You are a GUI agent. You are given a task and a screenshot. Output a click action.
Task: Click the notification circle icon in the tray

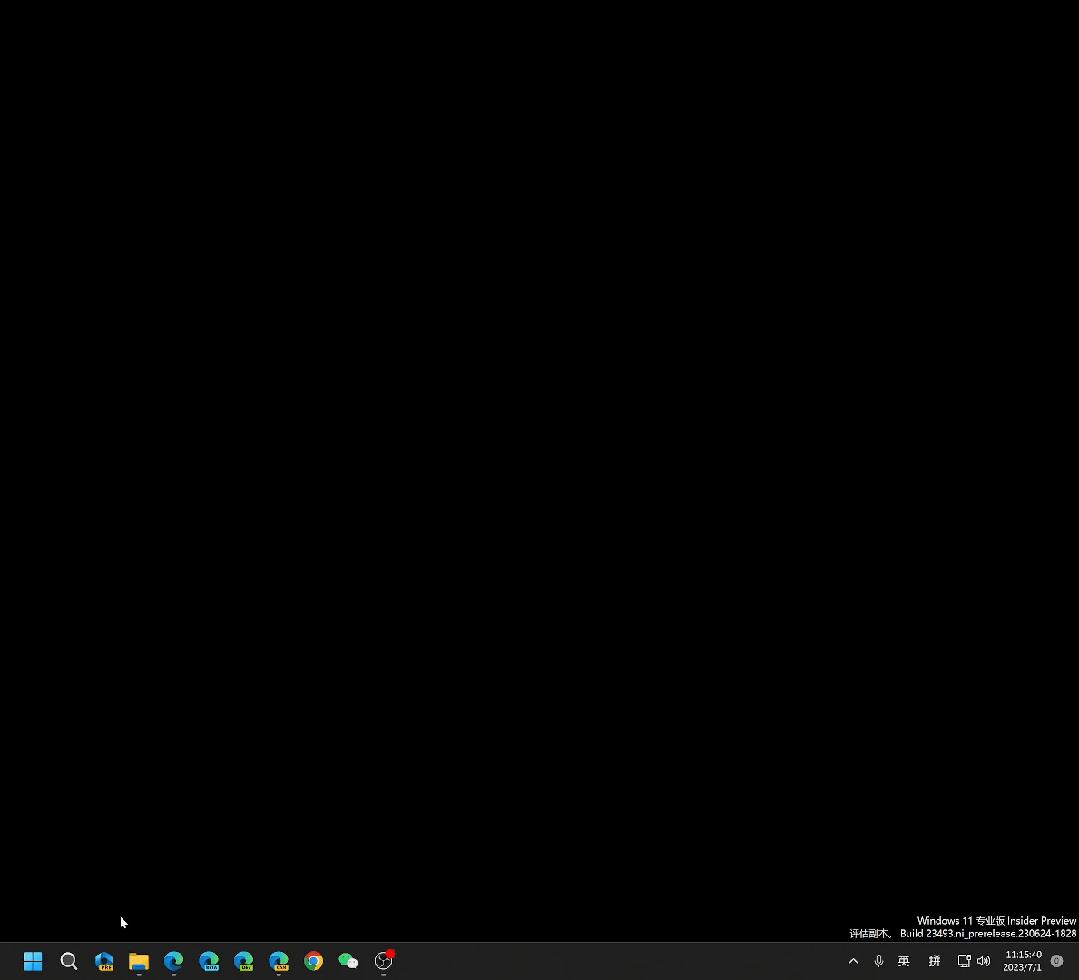(1056, 961)
